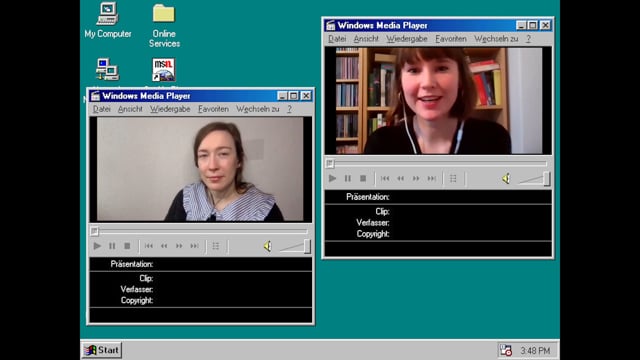Click Stop in the left Media Player window

[127, 246]
